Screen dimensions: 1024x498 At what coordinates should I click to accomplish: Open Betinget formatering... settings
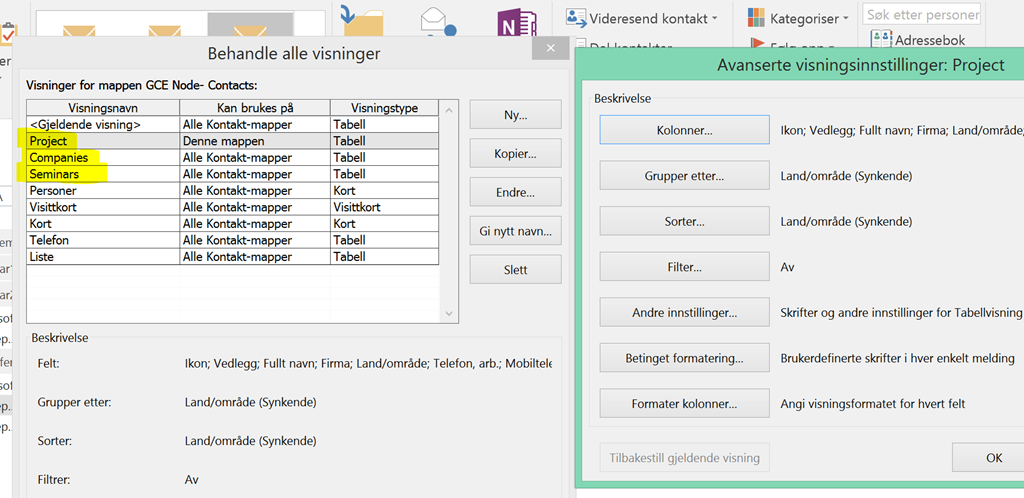tap(684, 358)
